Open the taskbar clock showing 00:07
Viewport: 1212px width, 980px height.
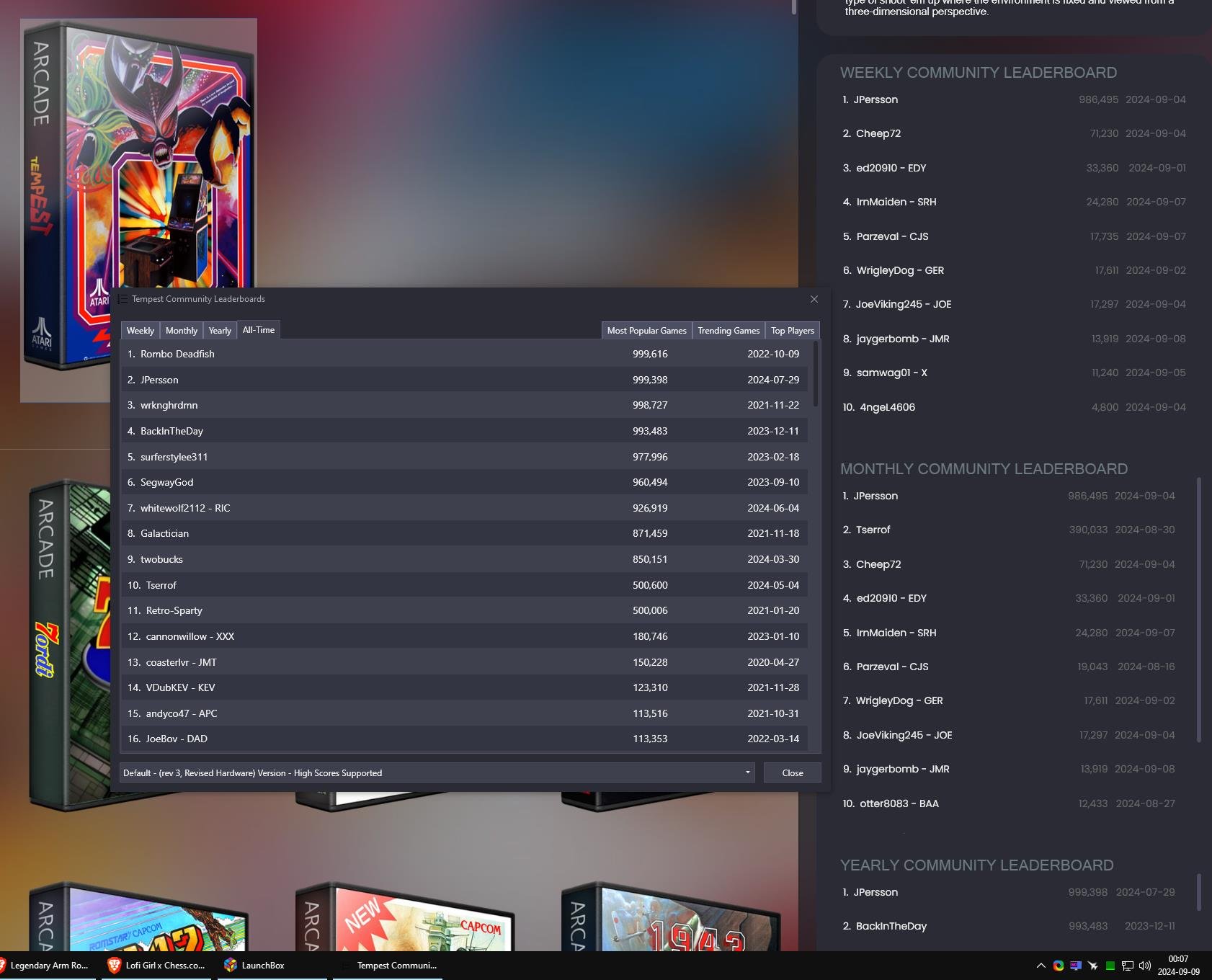1178,966
